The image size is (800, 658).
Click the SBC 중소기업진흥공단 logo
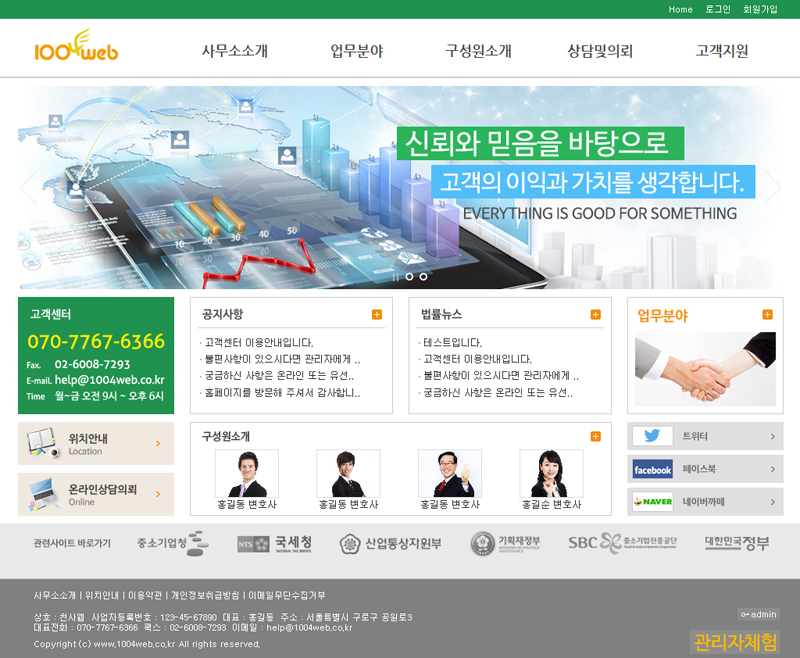(622, 543)
